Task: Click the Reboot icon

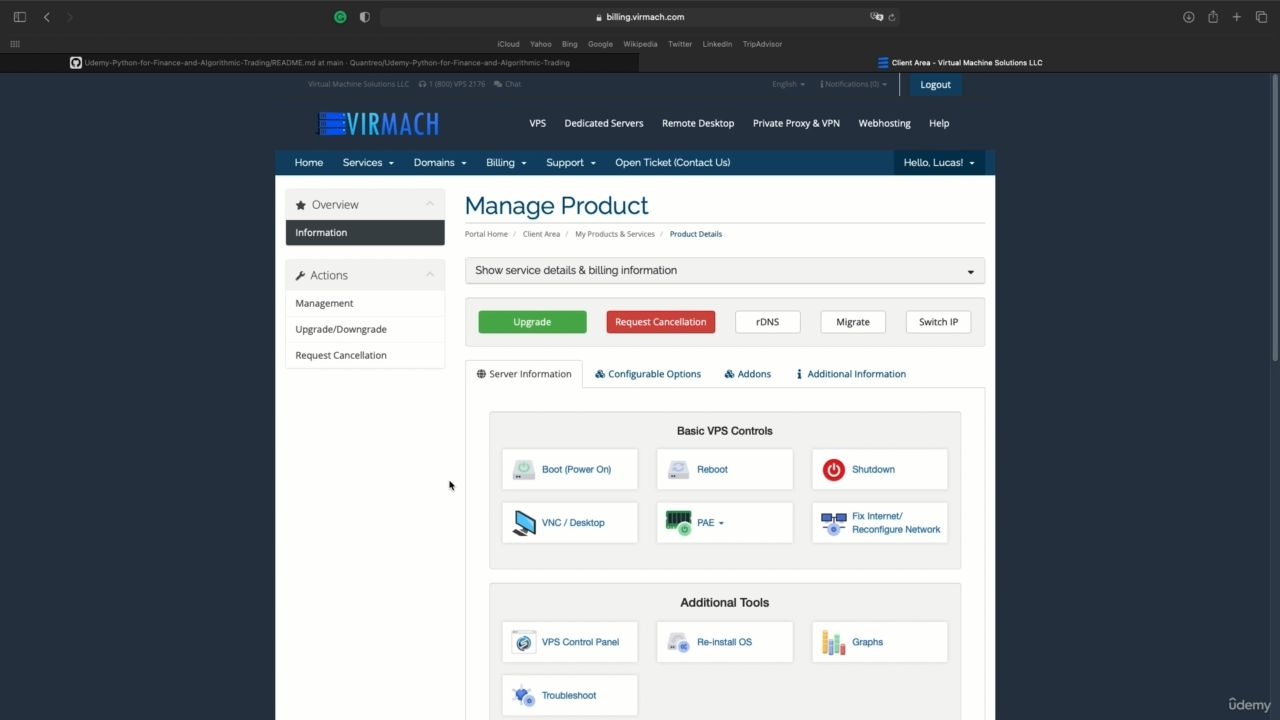Action: [679, 469]
